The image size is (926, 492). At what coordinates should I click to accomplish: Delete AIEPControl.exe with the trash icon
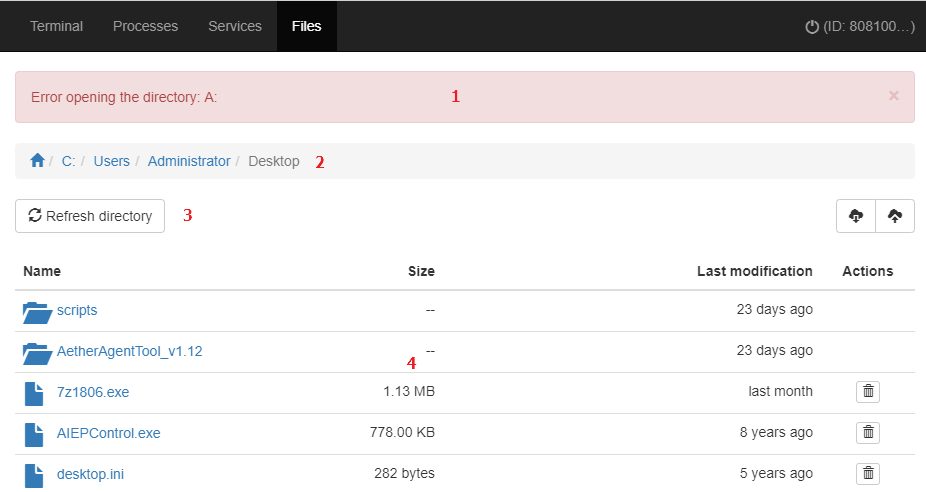point(868,432)
